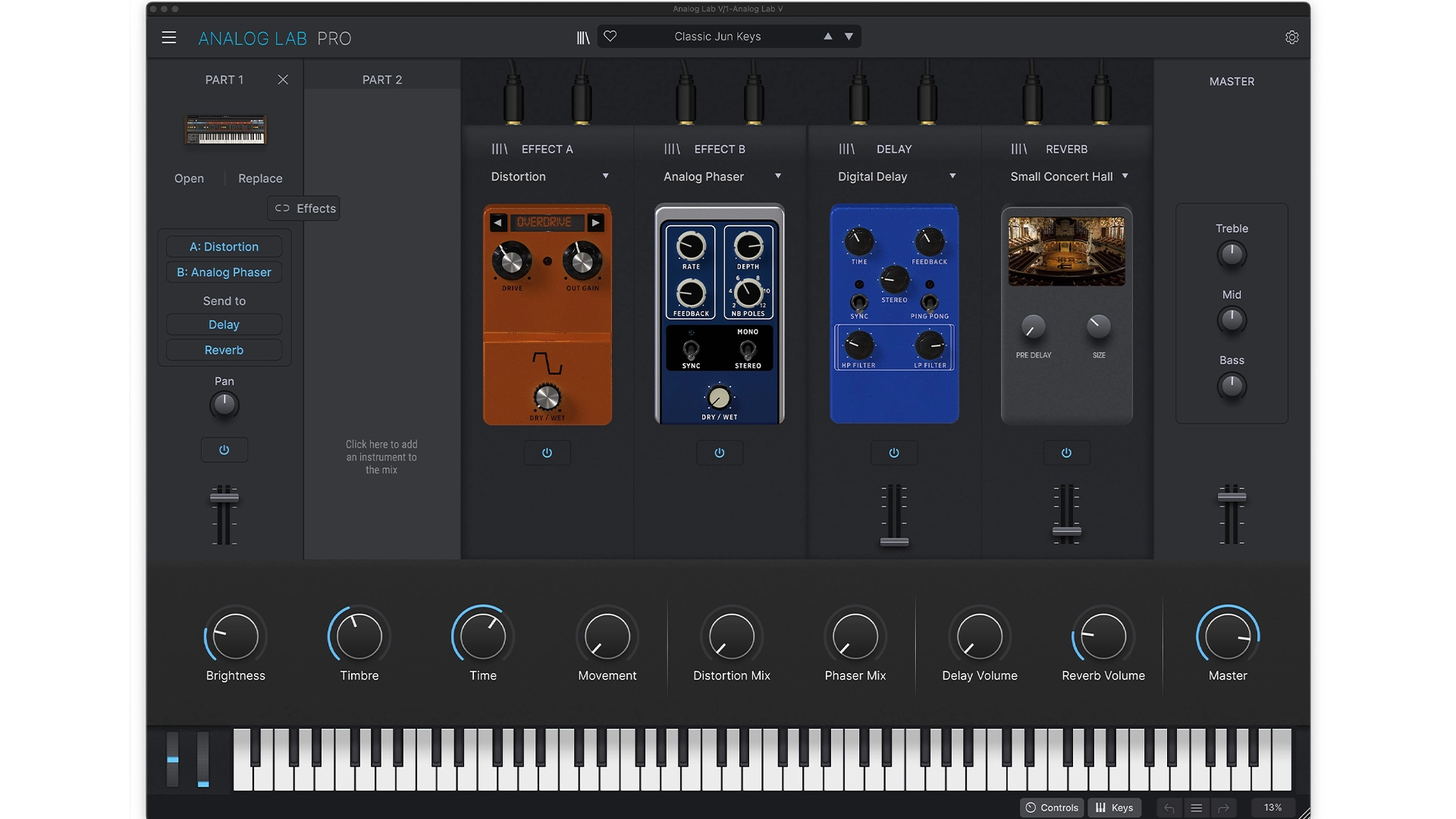Image resolution: width=1456 pixels, height=819 pixels.
Task: Click Send to Reverb button
Action: tap(224, 350)
